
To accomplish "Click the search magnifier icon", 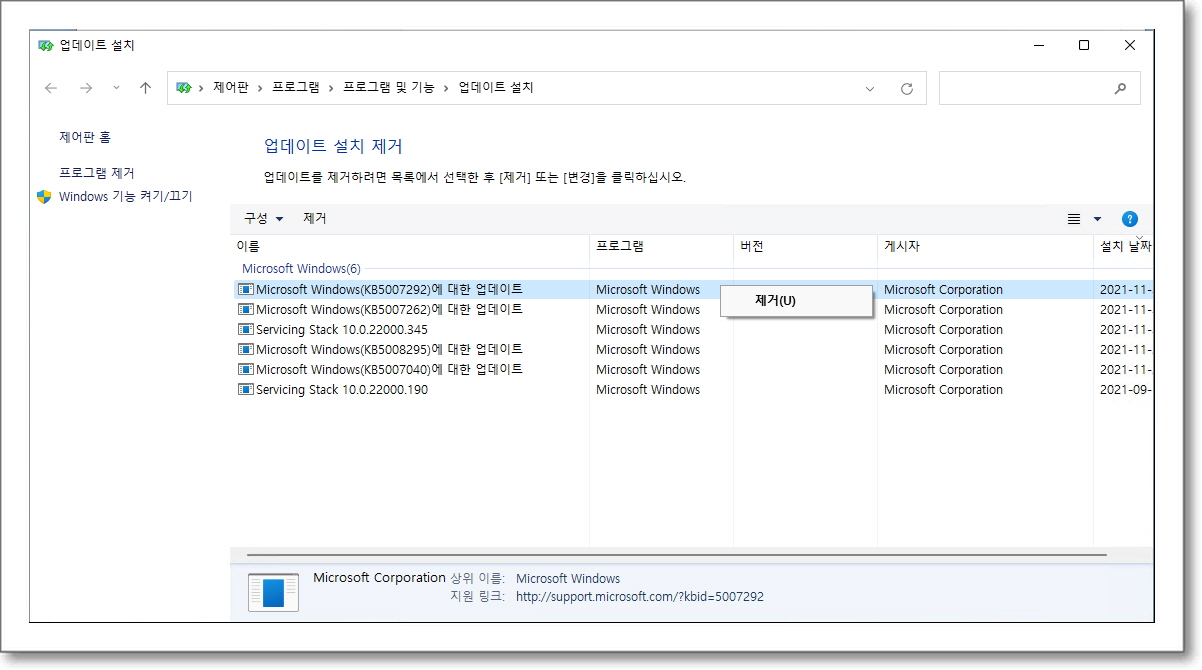I will point(1121,88).
